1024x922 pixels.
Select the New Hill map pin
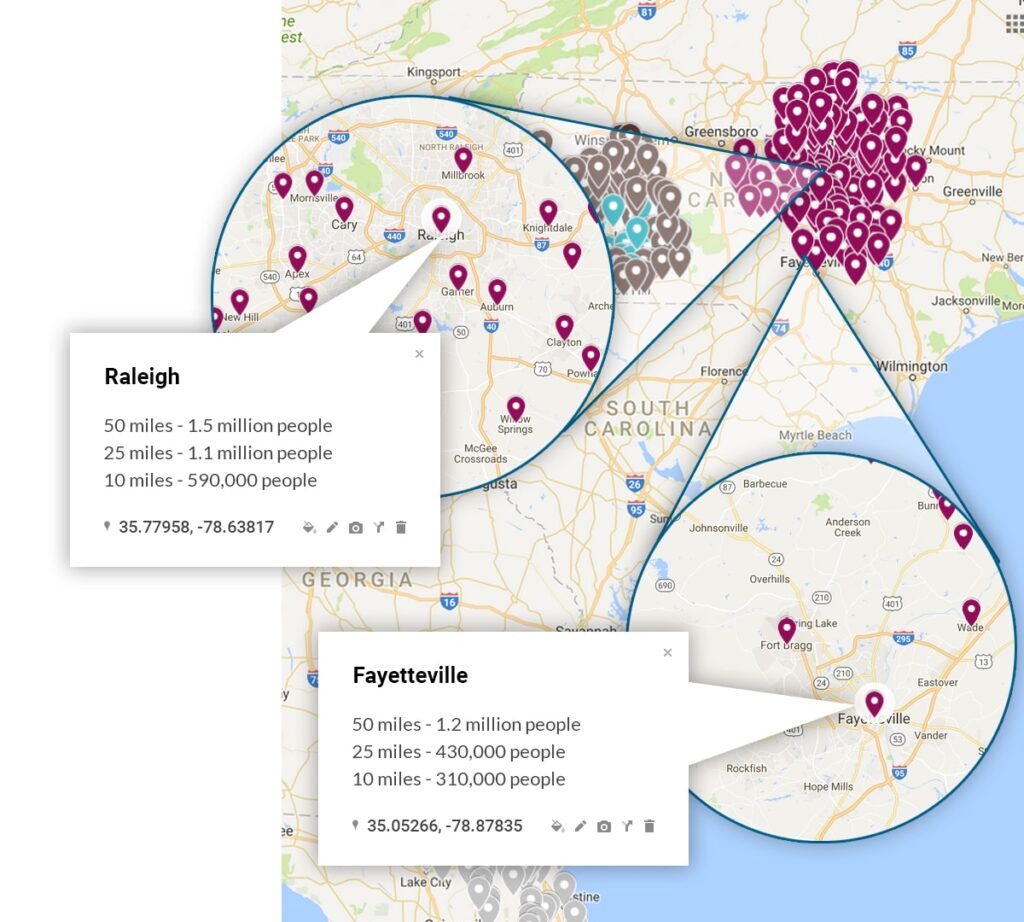[x=240, y=302]
